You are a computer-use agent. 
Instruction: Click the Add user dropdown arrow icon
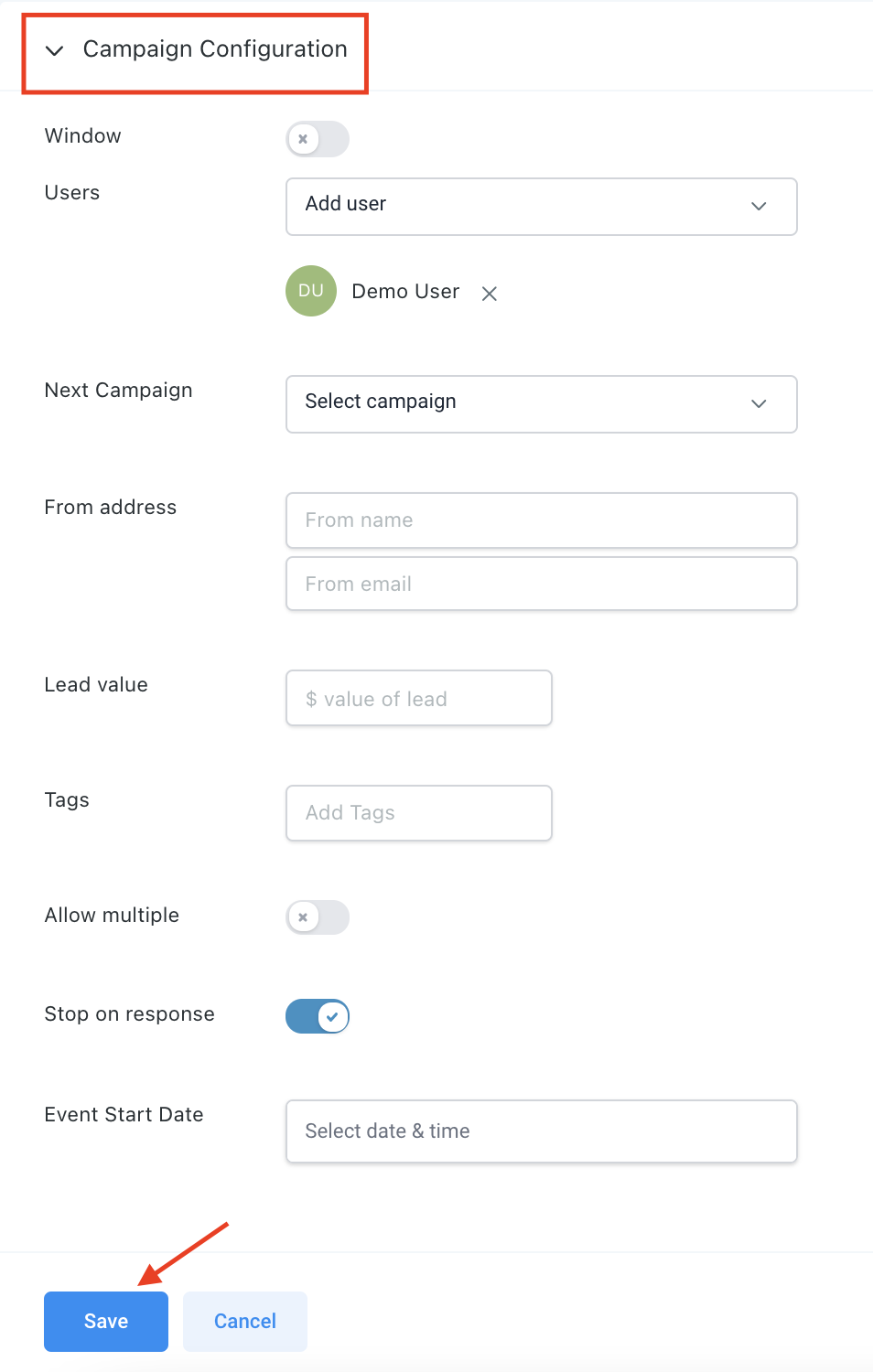[x=759, y=206]
